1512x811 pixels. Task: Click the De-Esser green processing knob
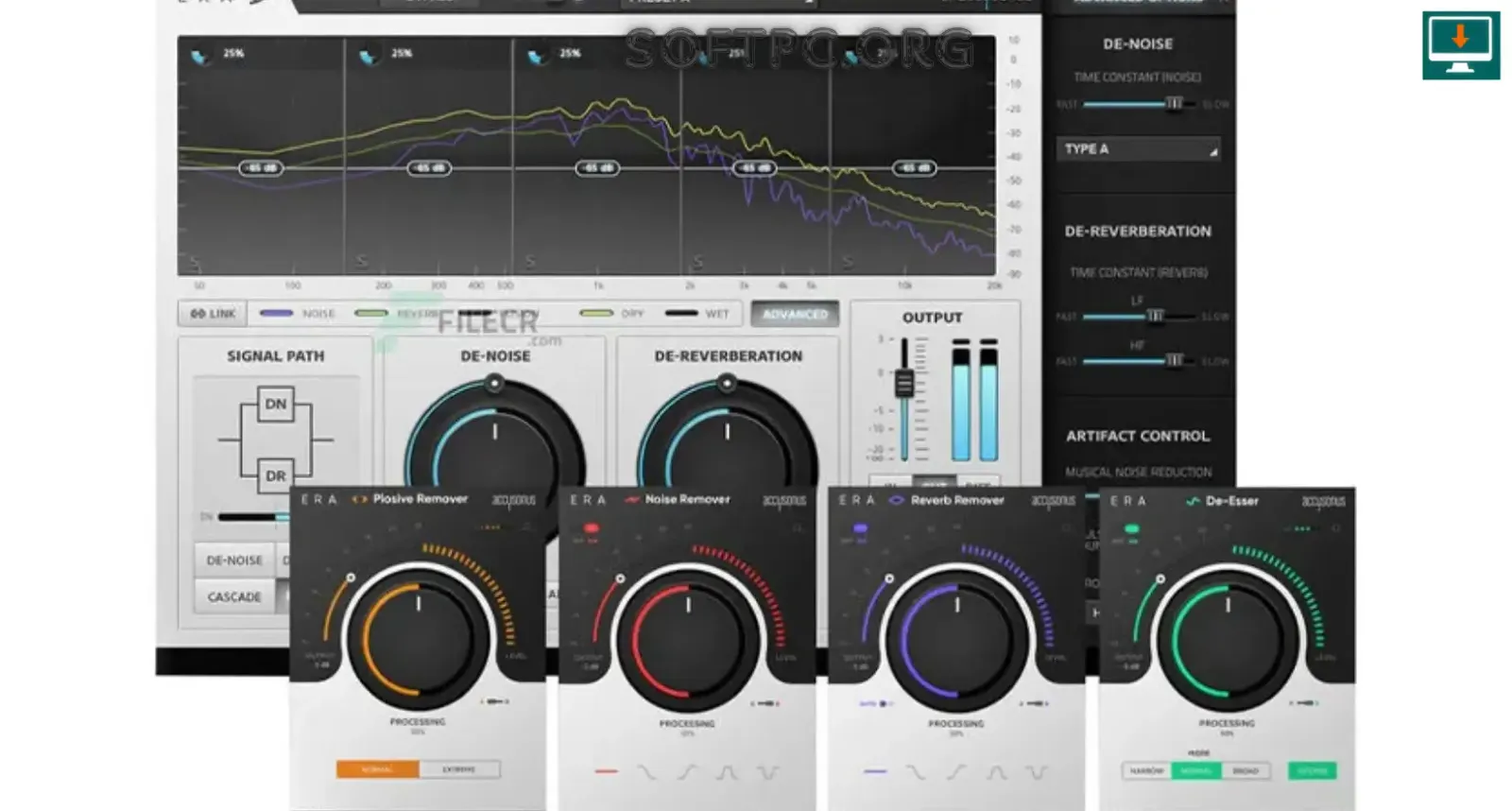1228,640
